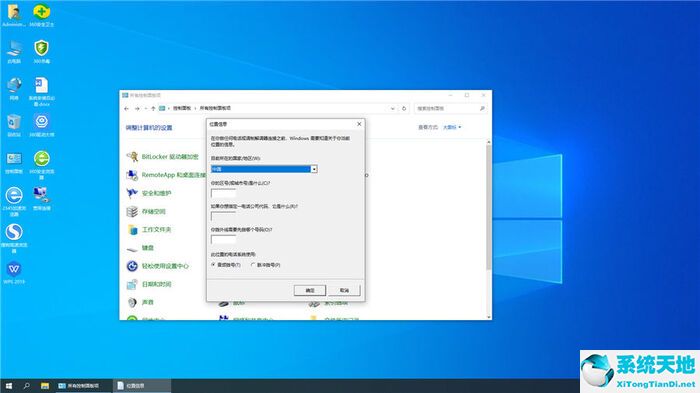
Task: Click the area code input field
Action: pyautogui.click(x=223, y=193)
